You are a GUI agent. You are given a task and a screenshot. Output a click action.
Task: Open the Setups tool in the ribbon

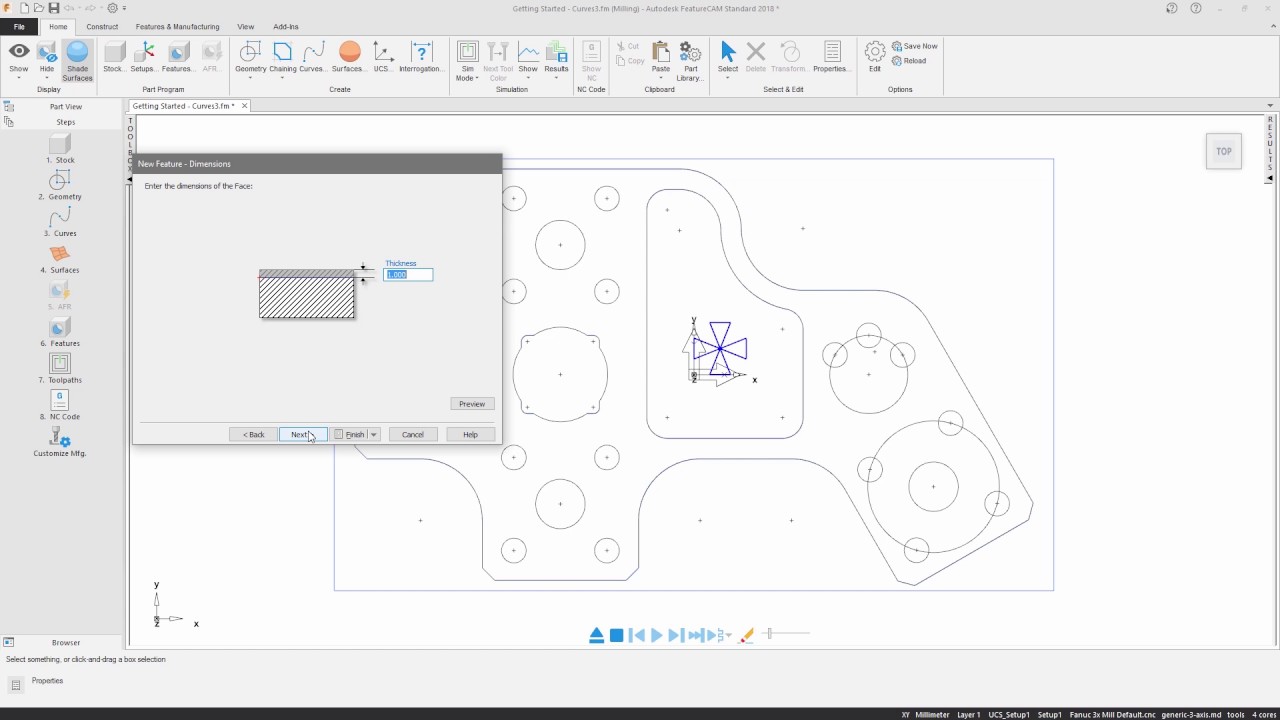pos(143,57)
